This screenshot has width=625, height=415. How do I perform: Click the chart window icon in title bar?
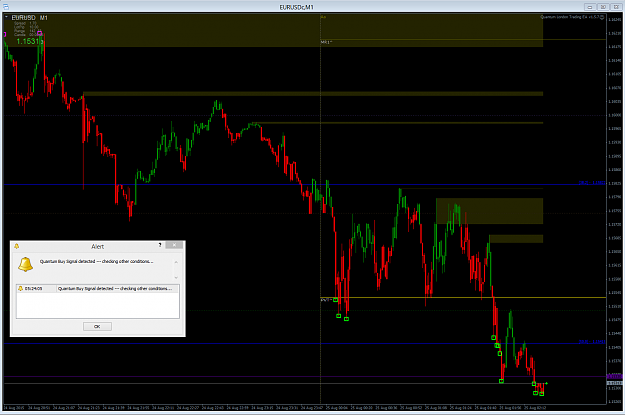5,7
